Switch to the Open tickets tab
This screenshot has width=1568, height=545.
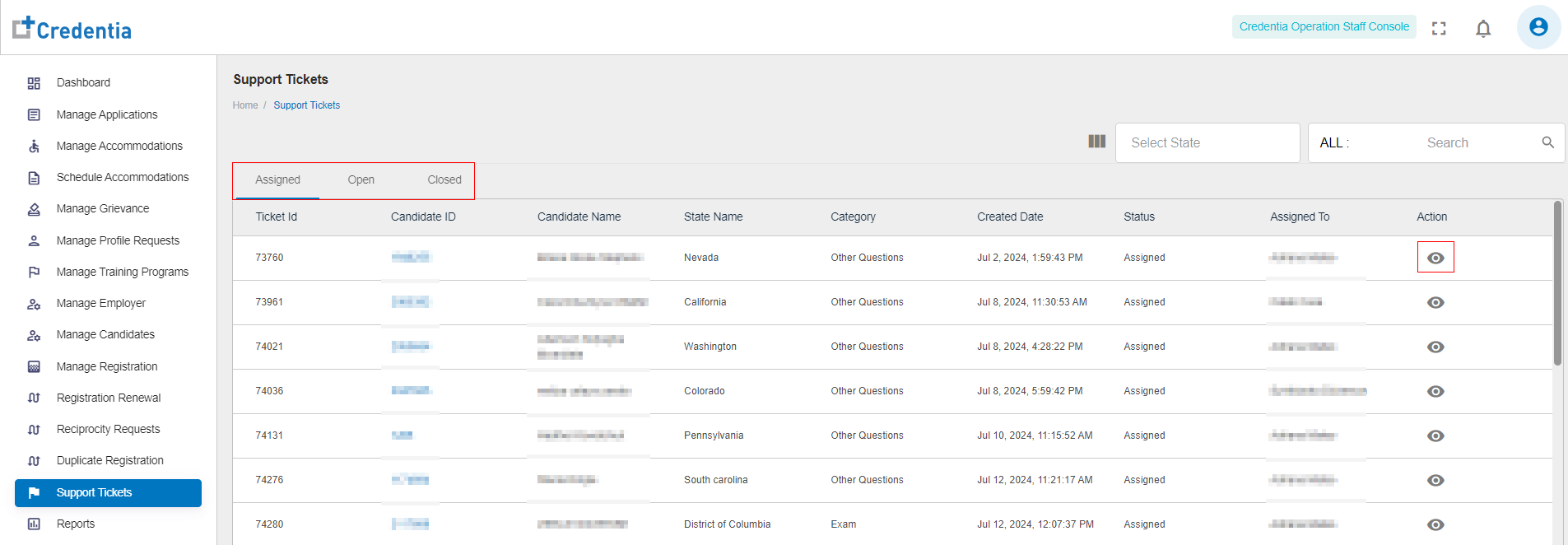click(x=361, y=180)
